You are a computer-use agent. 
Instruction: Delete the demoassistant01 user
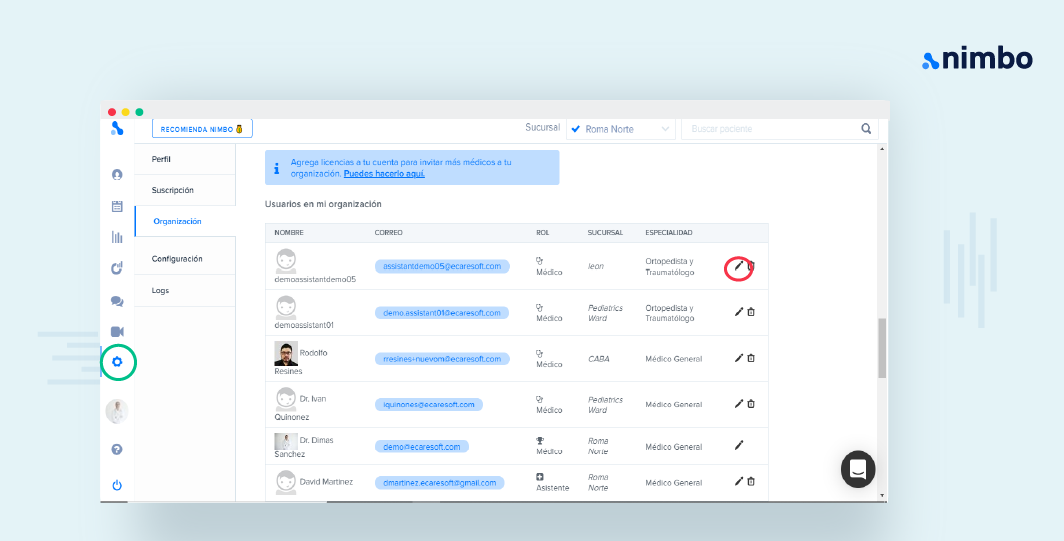751,312
